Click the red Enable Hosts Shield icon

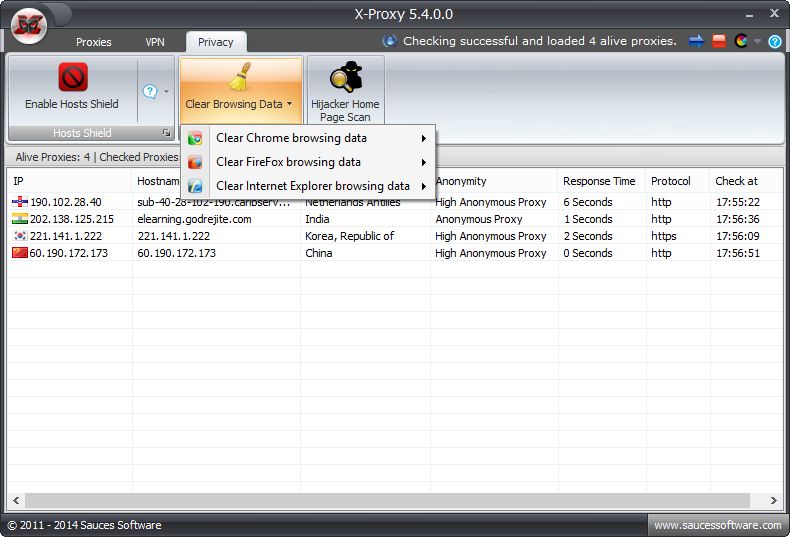click(73, 77)
